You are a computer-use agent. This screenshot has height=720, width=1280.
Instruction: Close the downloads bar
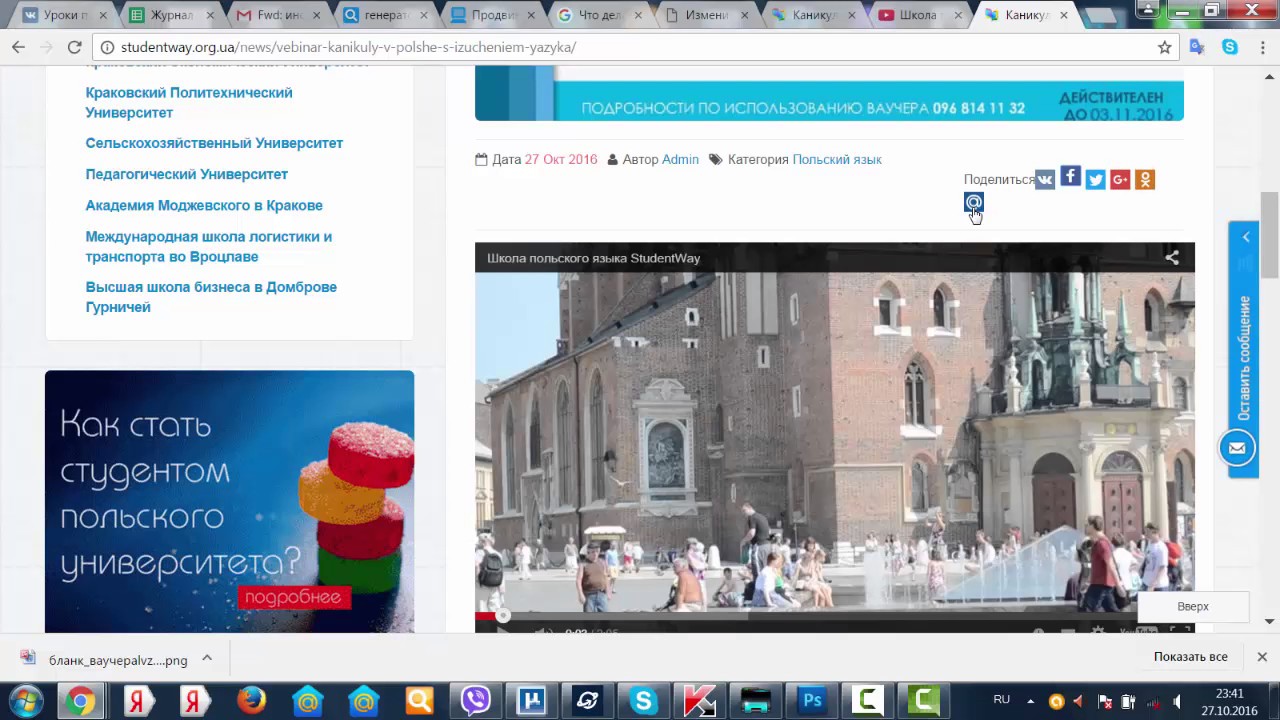click(x=1262, y=657)
